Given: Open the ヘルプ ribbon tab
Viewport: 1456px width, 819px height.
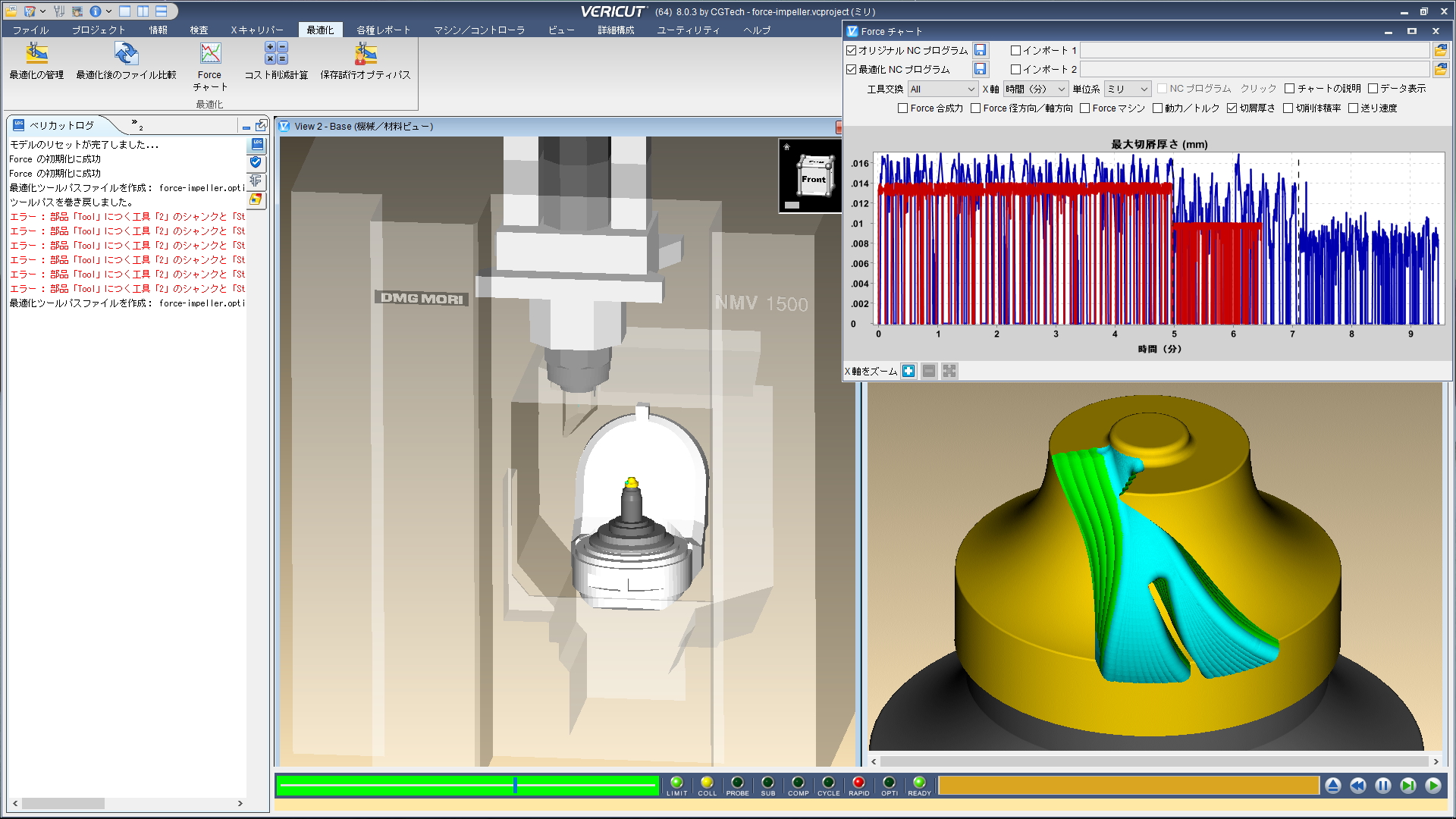Looking at the screenshot, I should tap(757, 30).
